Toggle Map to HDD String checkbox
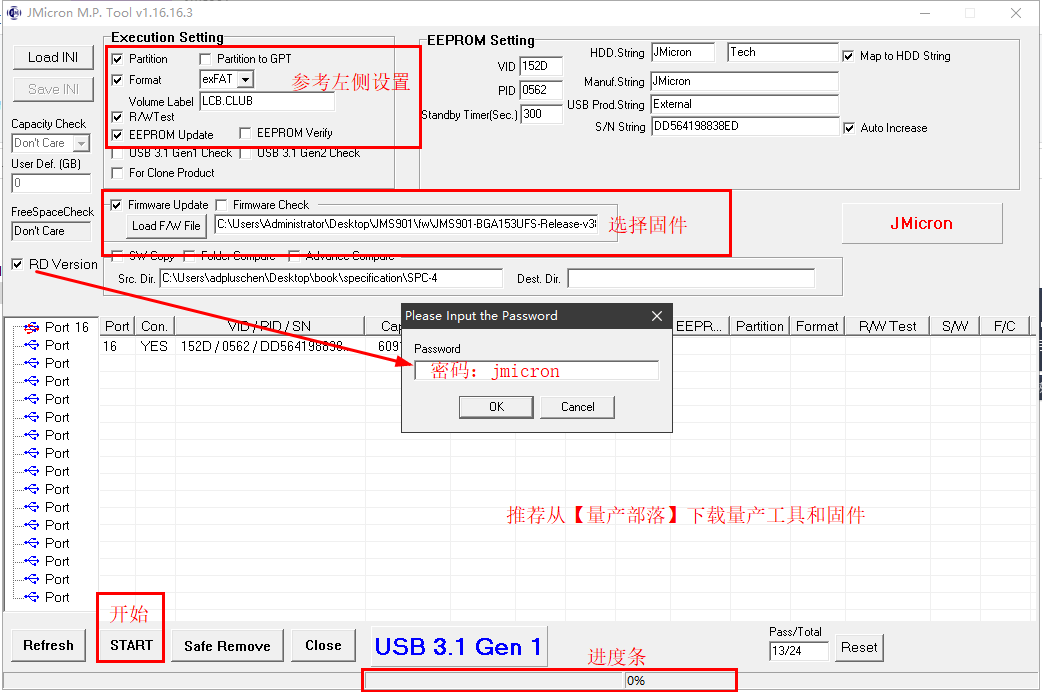The height and width of the screenshot is (692, 1042). point(849,56)
